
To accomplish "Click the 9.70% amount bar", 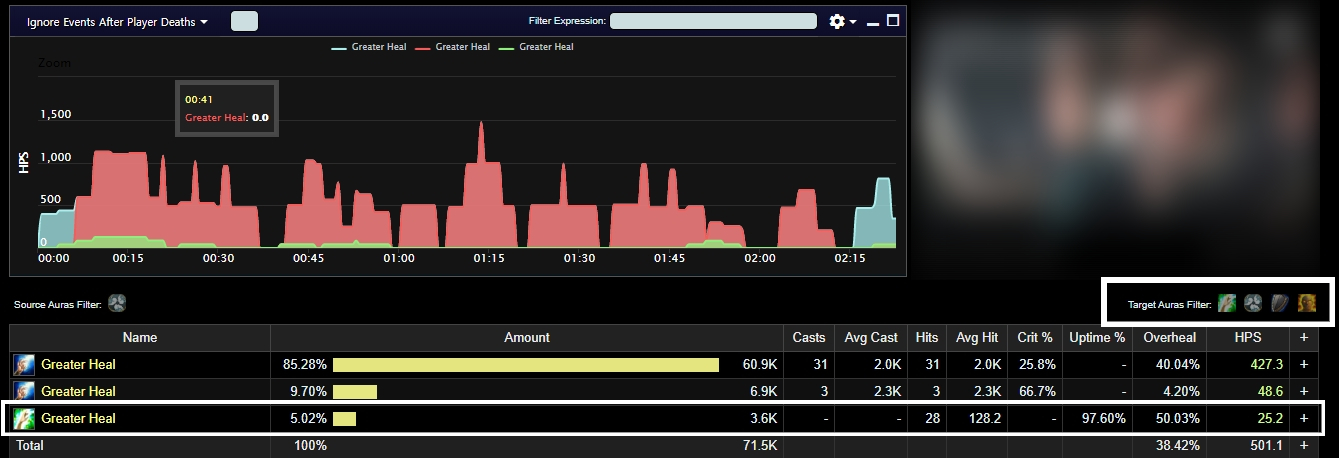I will coord(355,391).
